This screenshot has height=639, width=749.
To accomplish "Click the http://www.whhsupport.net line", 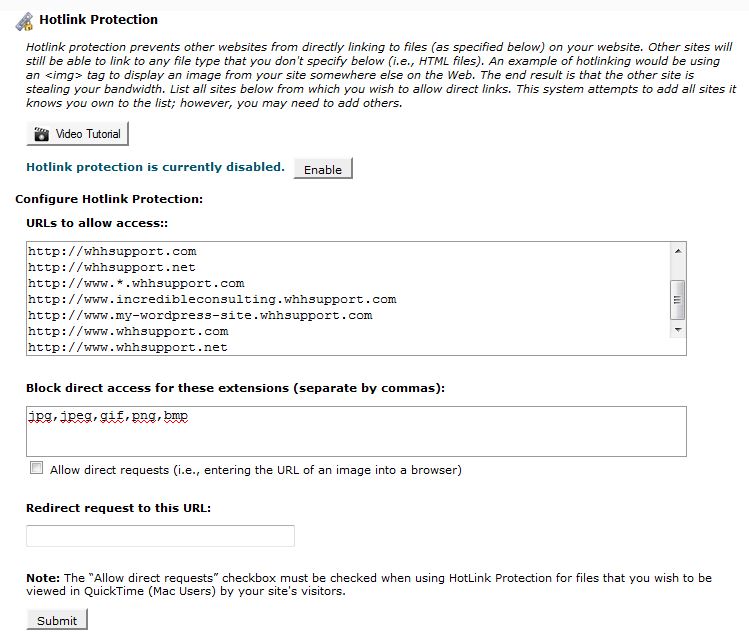I will coord(128,347).
